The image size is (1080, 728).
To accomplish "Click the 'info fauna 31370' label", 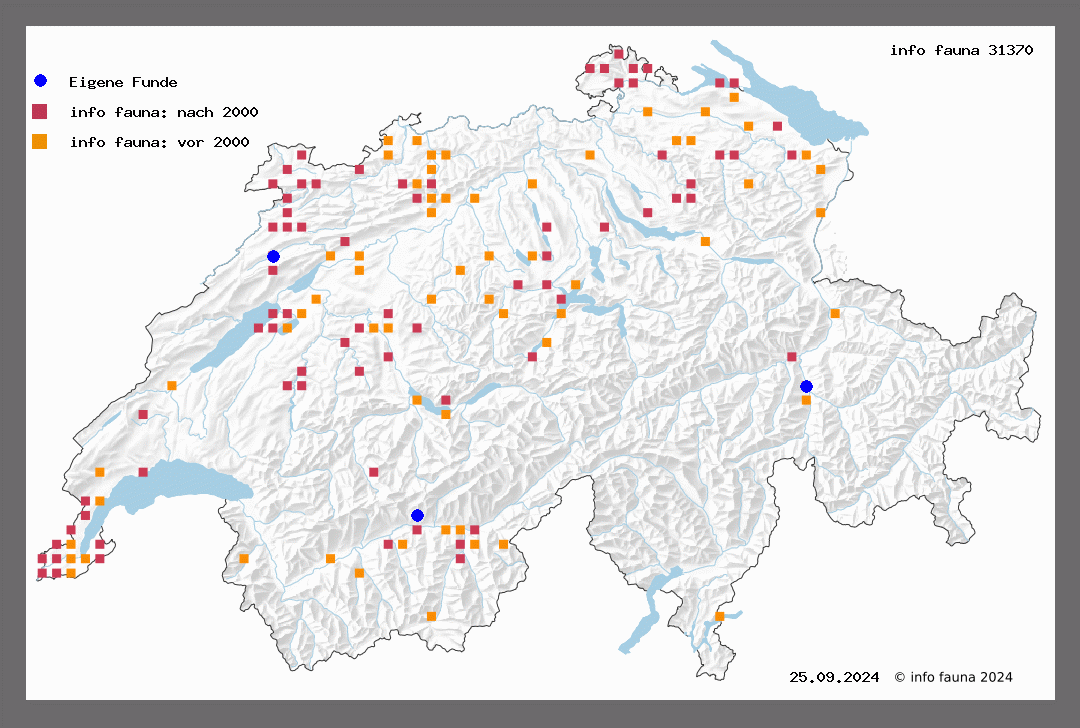I will (x=961, y=50).
